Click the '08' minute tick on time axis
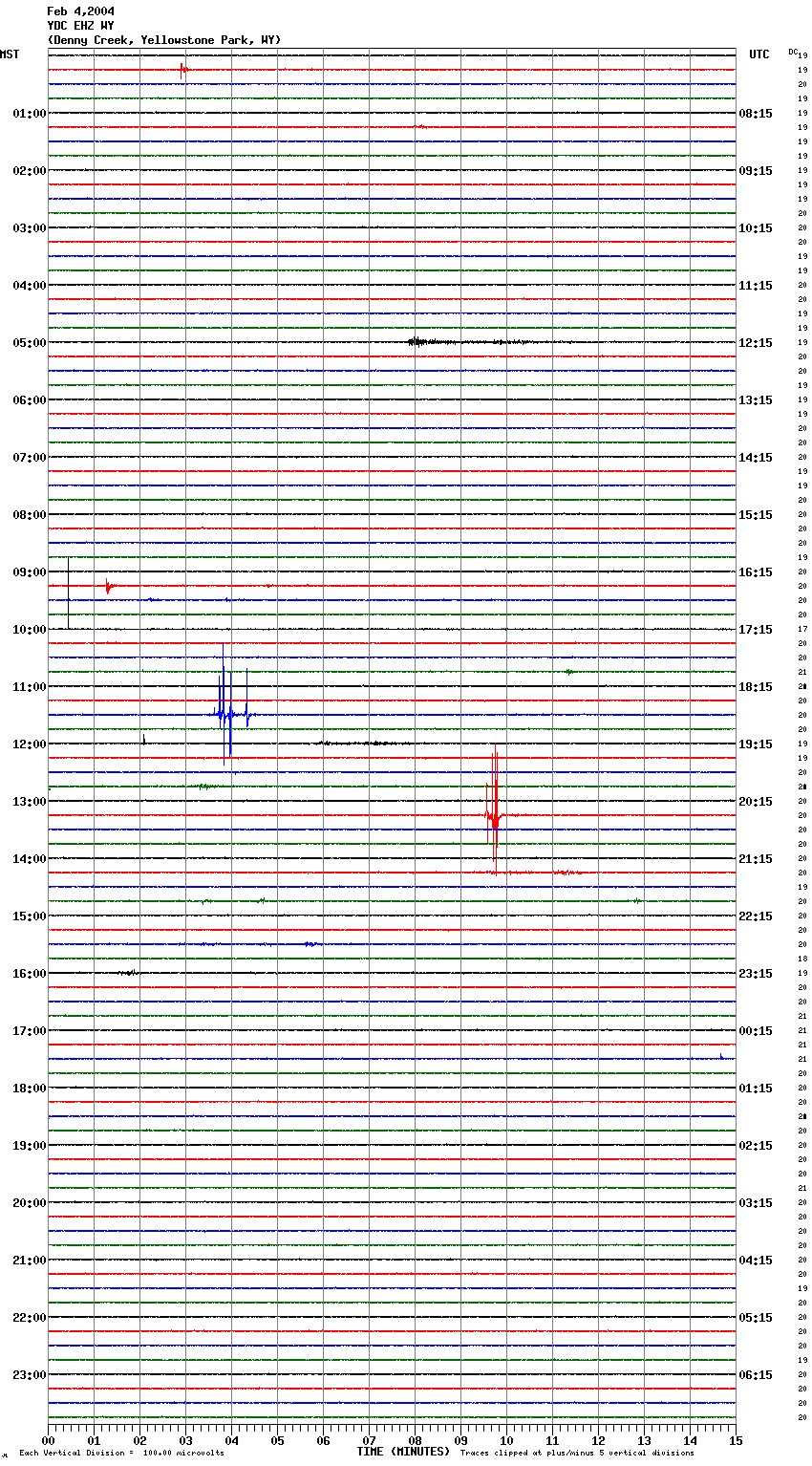 pyautogui.click(x=415, y=1440)
